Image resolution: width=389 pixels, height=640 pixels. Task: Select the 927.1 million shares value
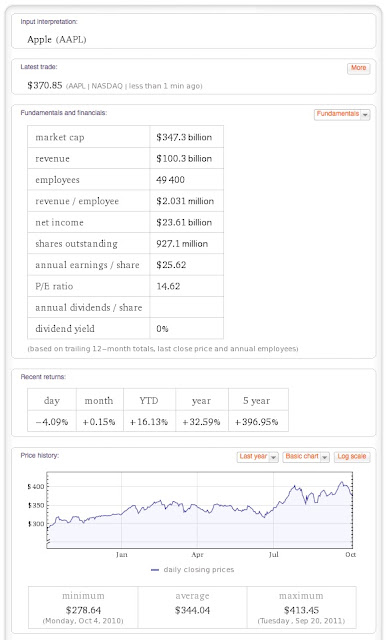(x=182, y=244)
